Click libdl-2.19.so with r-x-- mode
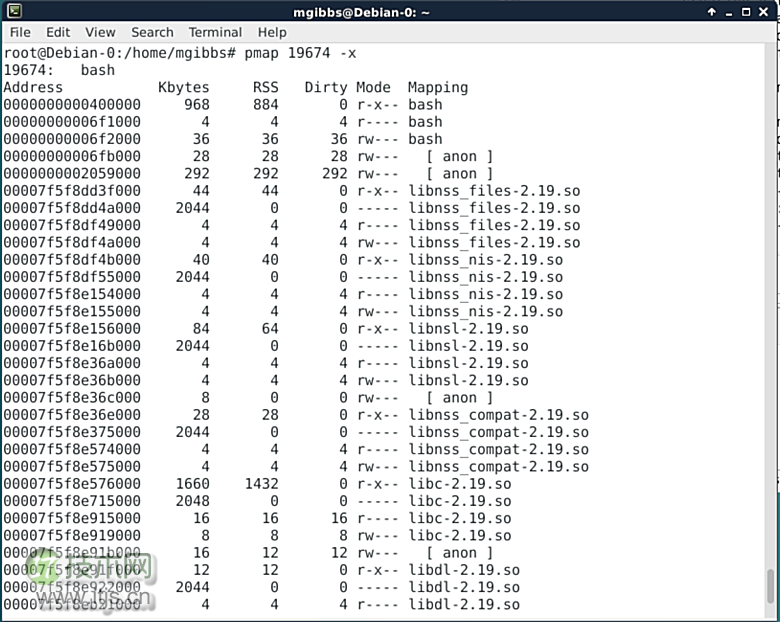 click(x=464, y=570)
